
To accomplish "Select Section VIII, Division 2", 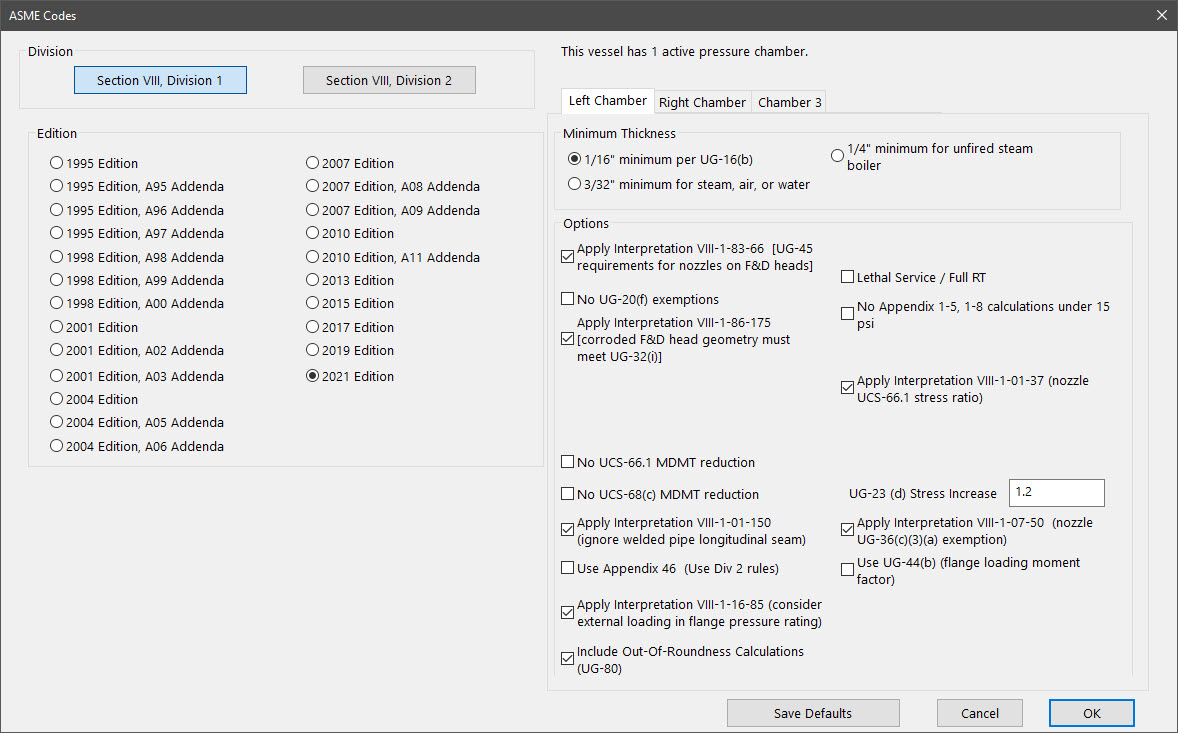I will pyautogui.click(x=389, y=80).
